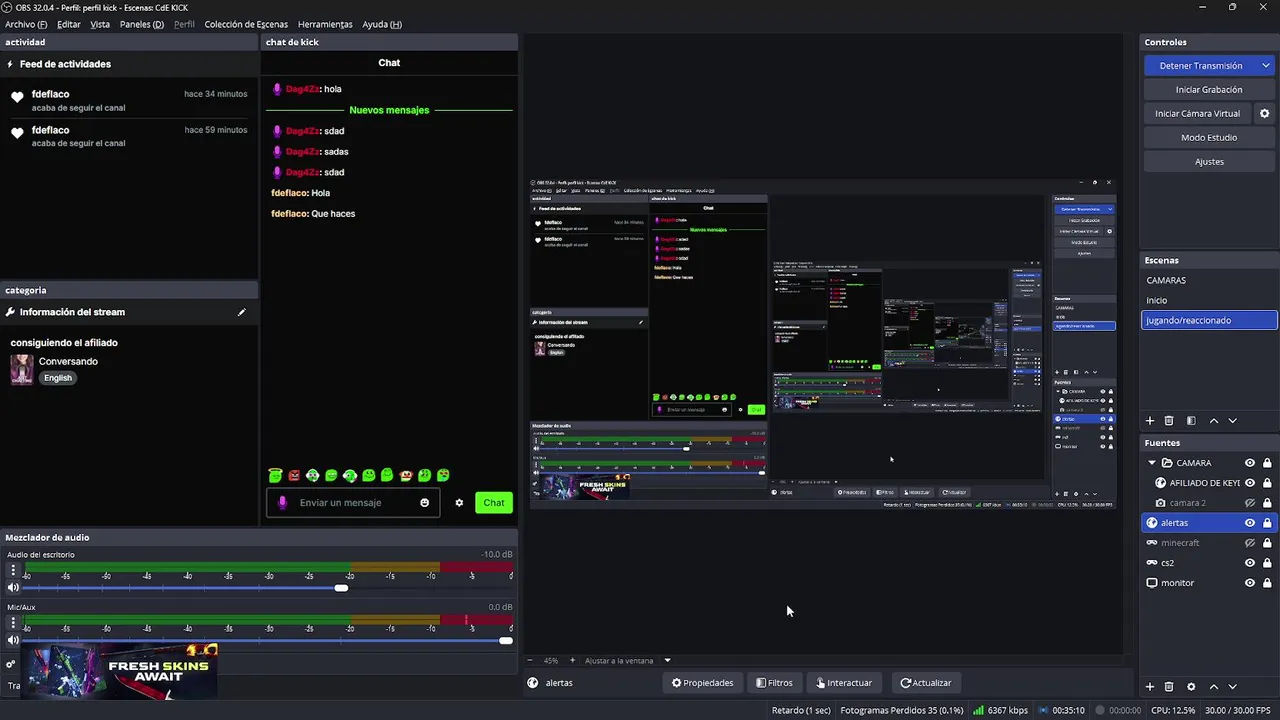Mute the Mic/Aux speaker

[13, 640]
